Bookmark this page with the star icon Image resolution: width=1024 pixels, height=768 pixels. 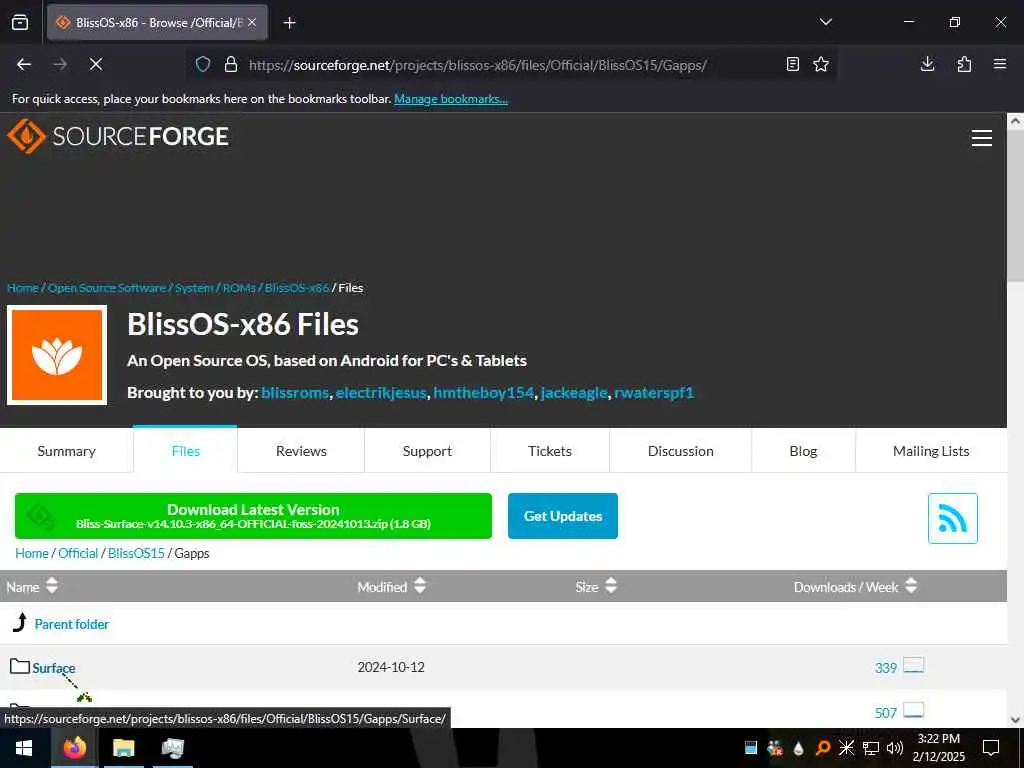coord(821,64)
